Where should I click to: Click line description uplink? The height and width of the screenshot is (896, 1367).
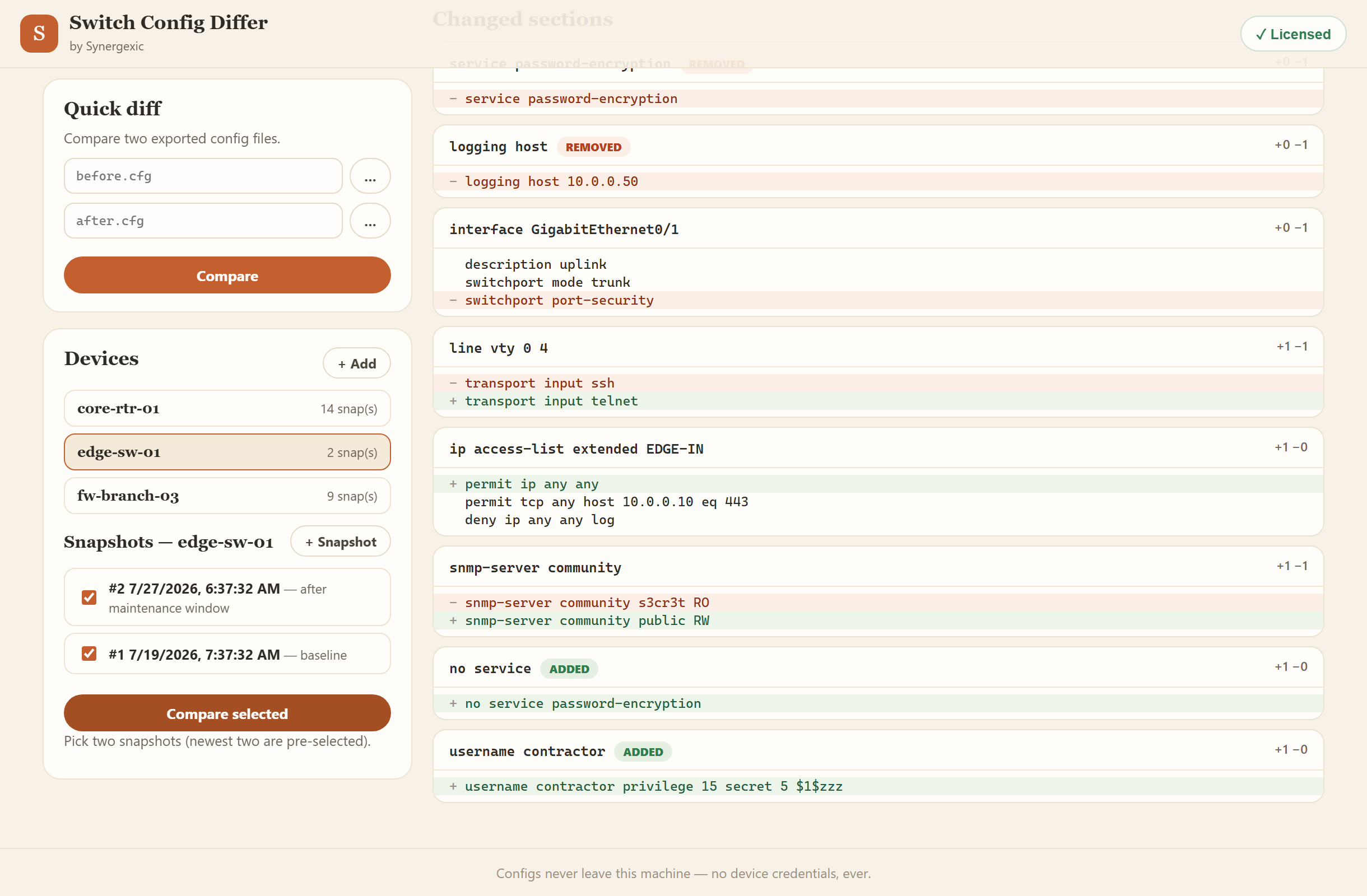878,264
